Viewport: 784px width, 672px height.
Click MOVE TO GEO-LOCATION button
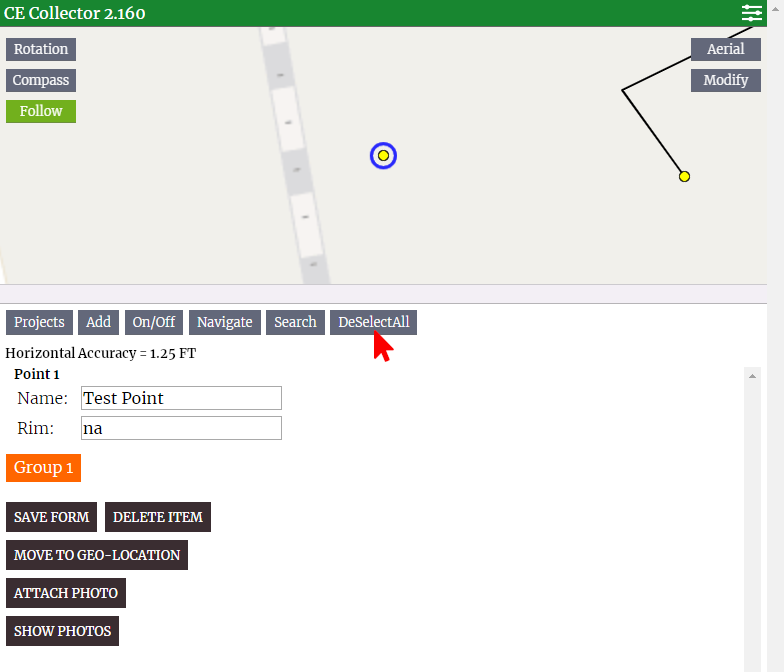[97, 555]
